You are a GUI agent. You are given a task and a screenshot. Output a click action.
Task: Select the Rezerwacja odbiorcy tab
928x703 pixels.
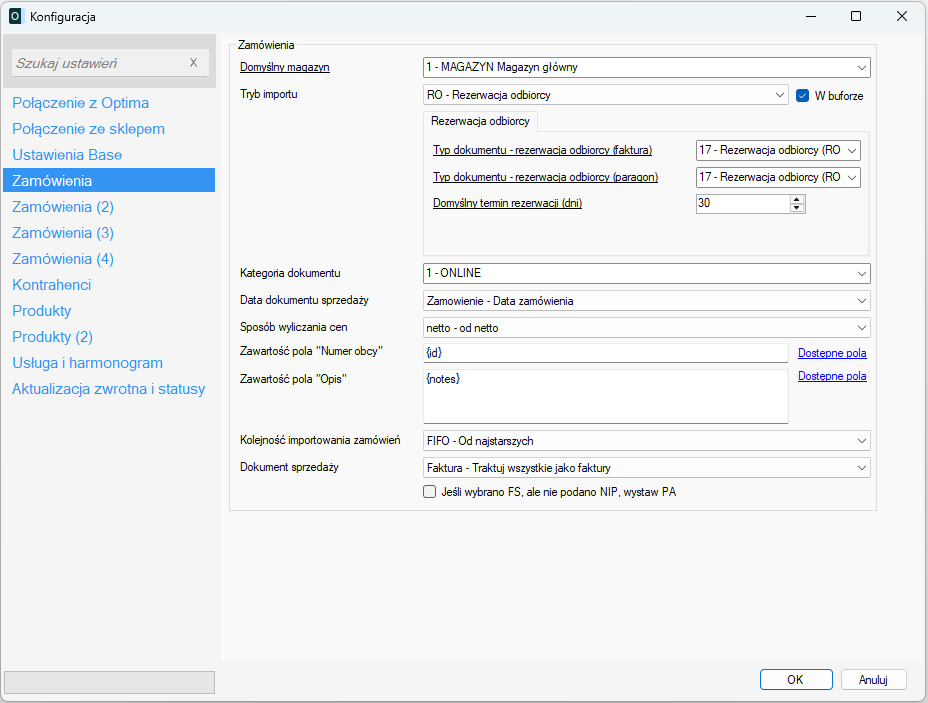point(480,120)
